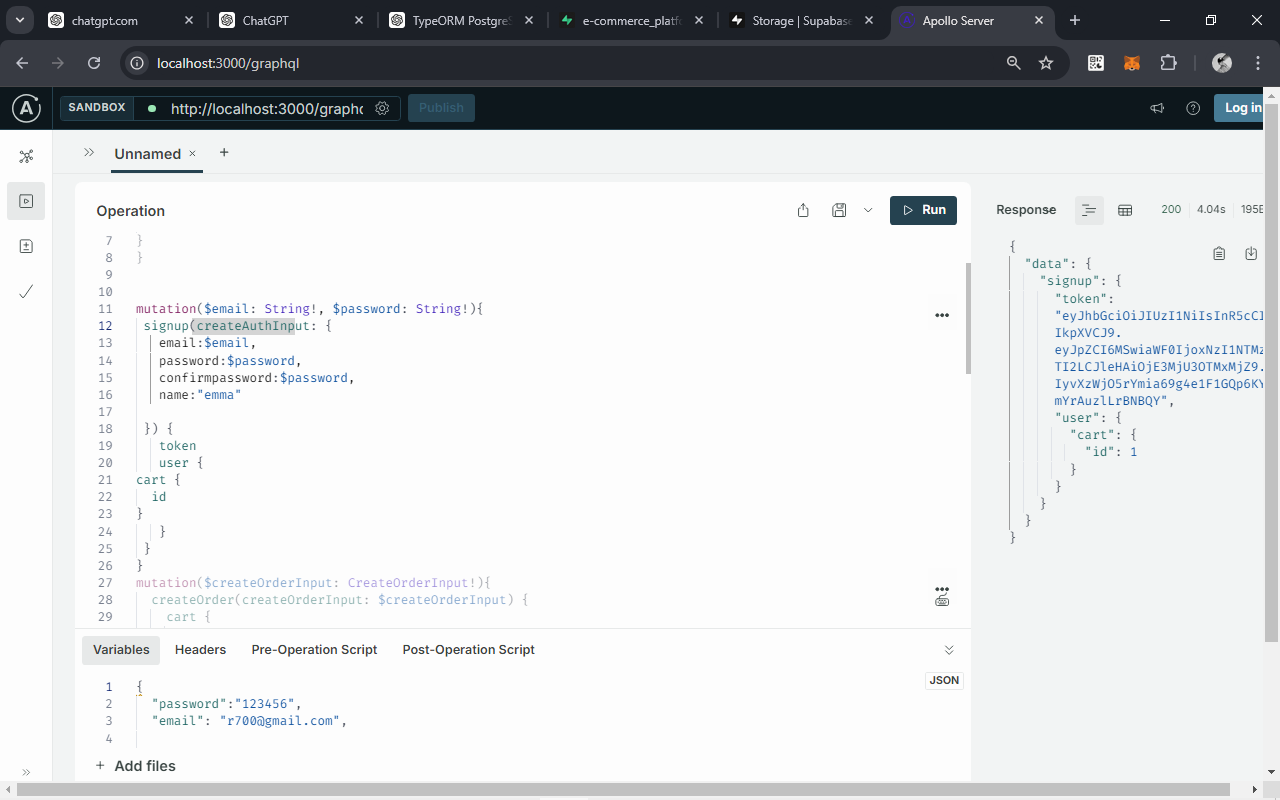Open the Pre-Operation Script tab
The width and height of the screenshot is (1280, 800).
click(314, 649)
